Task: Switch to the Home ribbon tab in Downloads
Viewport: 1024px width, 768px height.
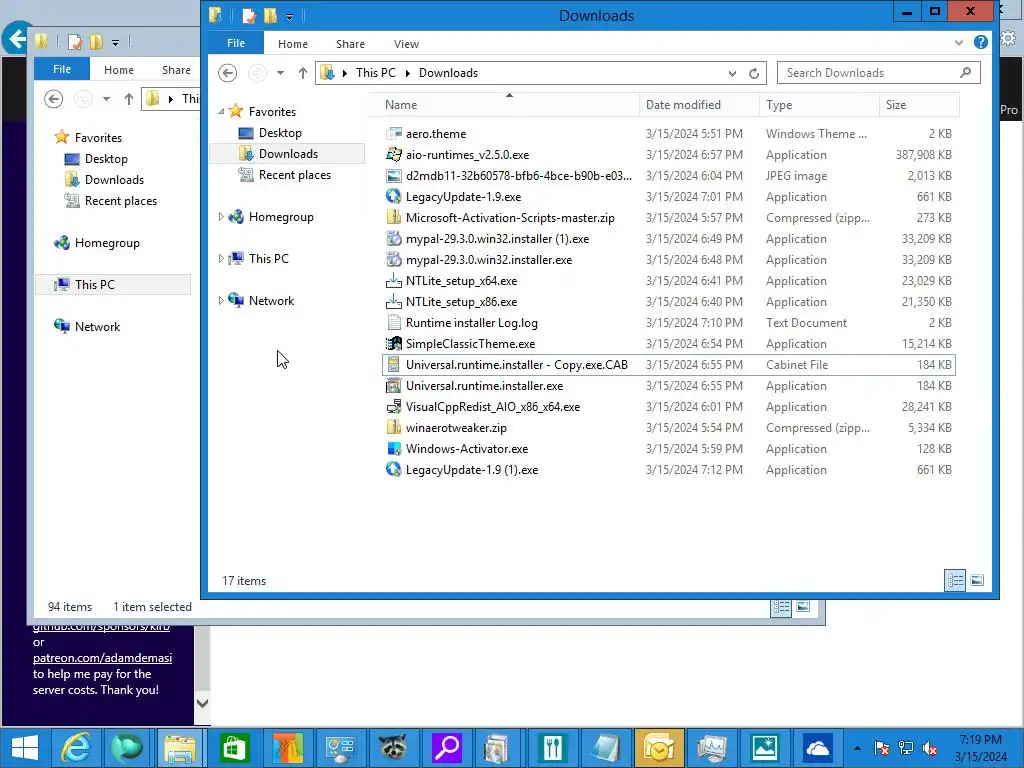Action: coord(293,44)
